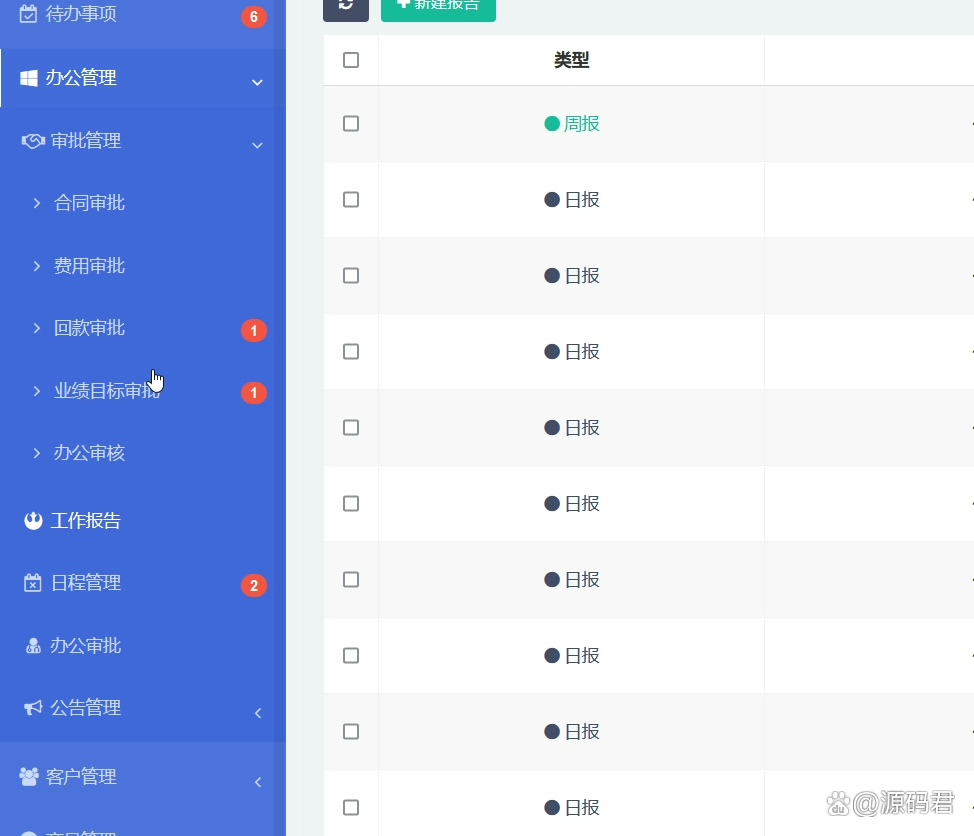Screen dimensions: 974x836
Task: Open the 回款审批 submenu link
Action: (x=89, y=328)
